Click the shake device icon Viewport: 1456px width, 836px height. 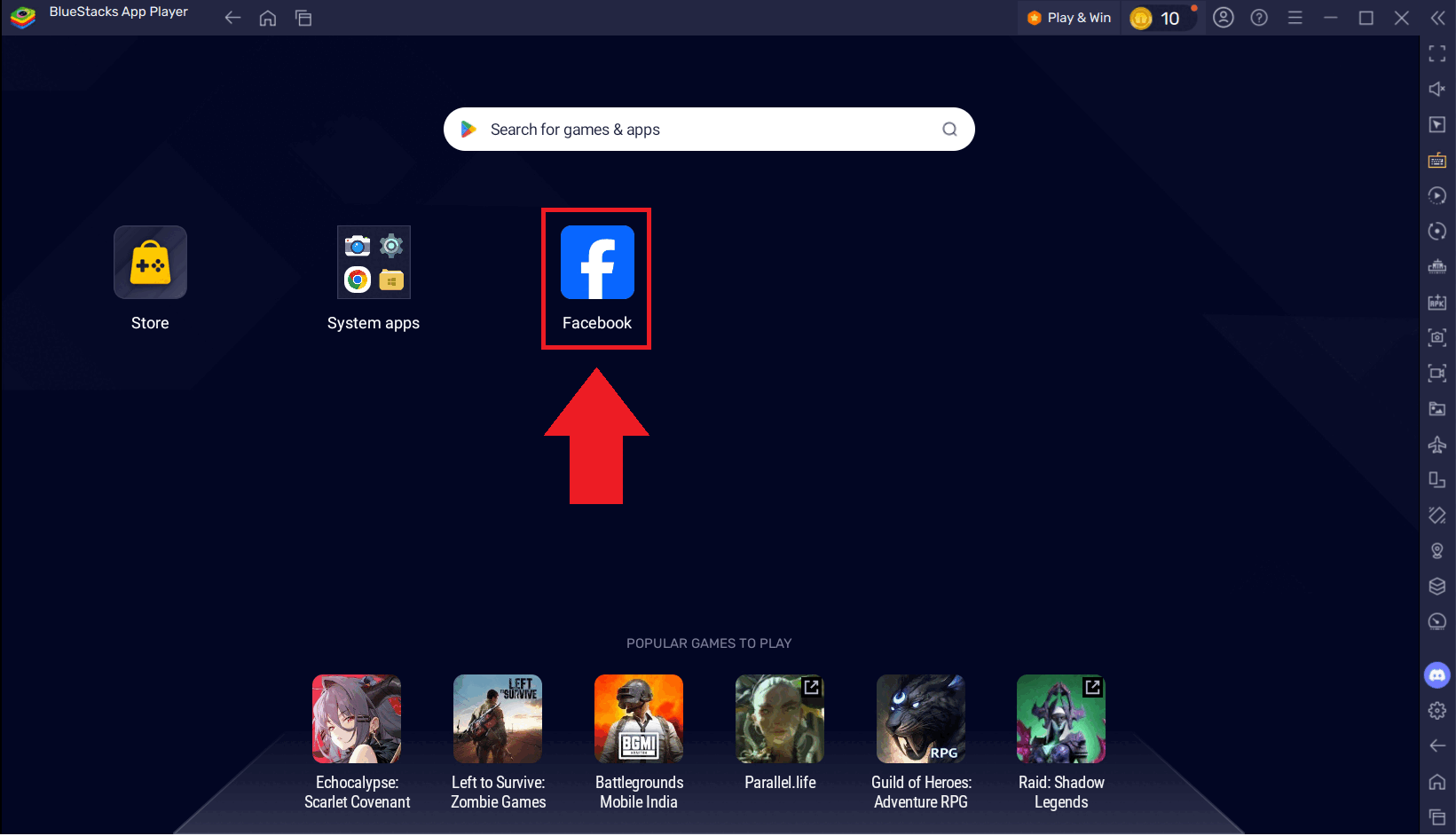(x=1437, y=515)
